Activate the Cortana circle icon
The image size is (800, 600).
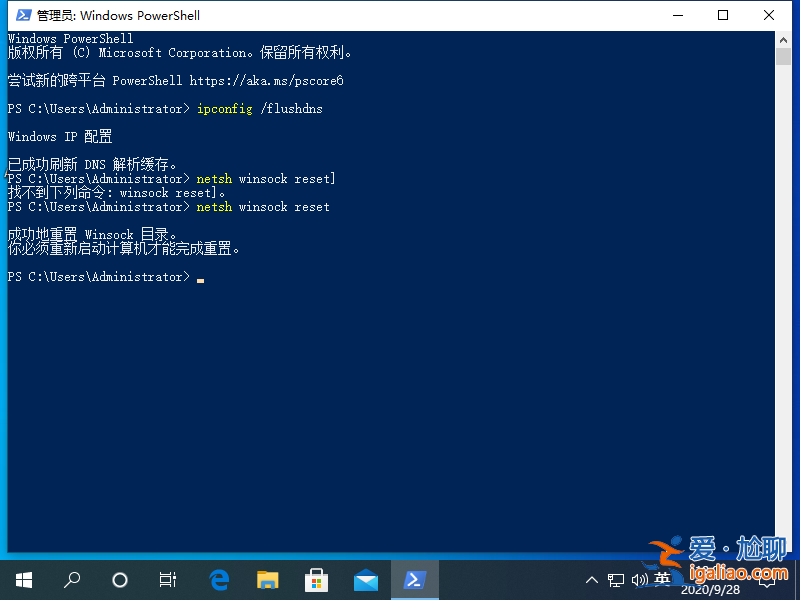[119, 579]
